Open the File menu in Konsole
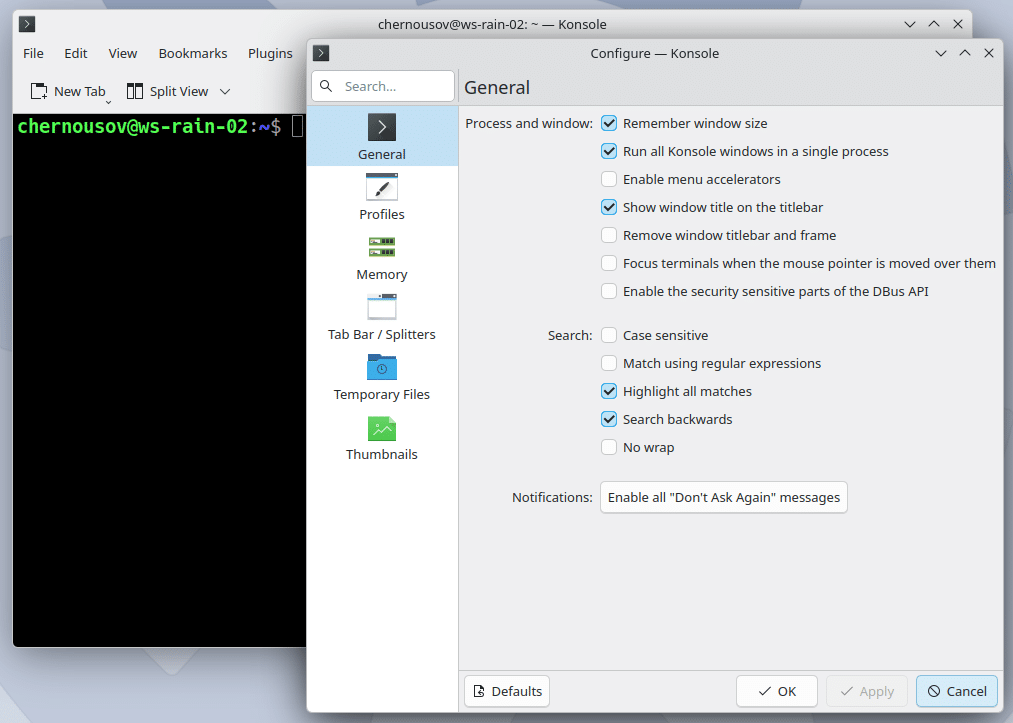This screenshot has width=1013, height=723. [x=33, y=54]
